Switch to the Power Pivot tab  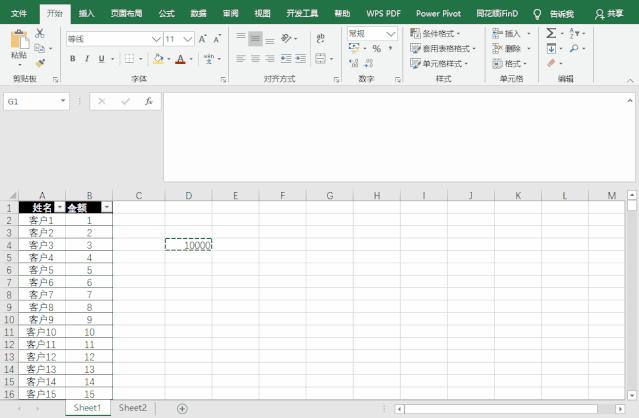(x=438, y=13)
